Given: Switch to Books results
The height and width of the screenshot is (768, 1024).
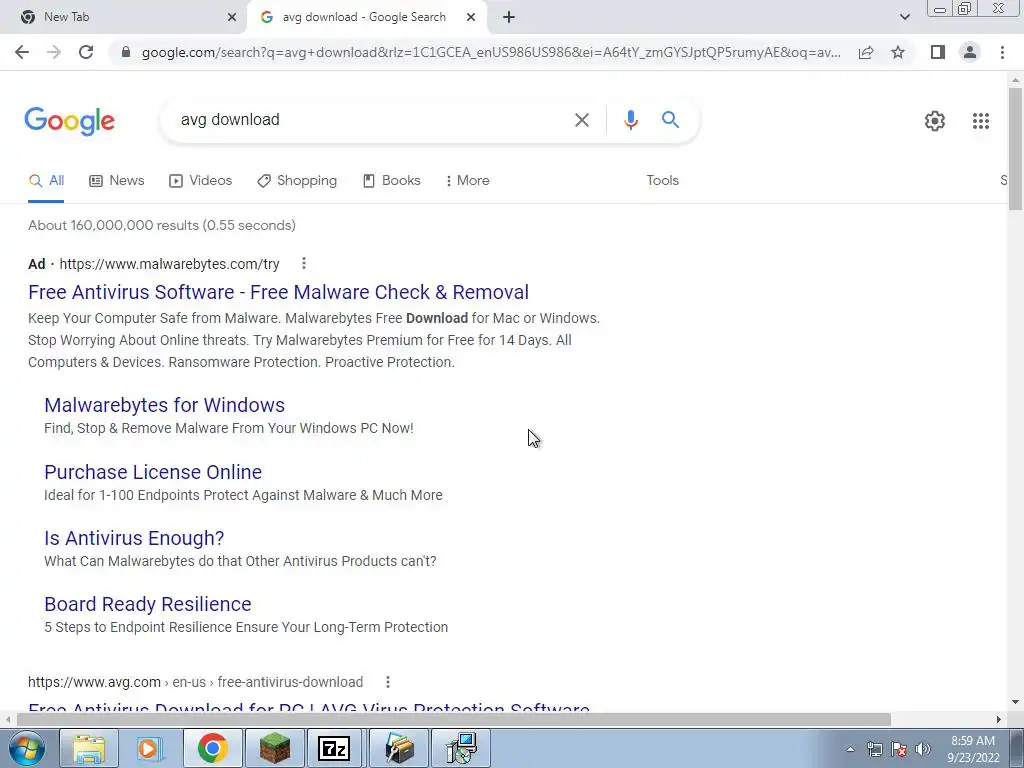Looking at the screenshot, I should (x=392, y=181).
